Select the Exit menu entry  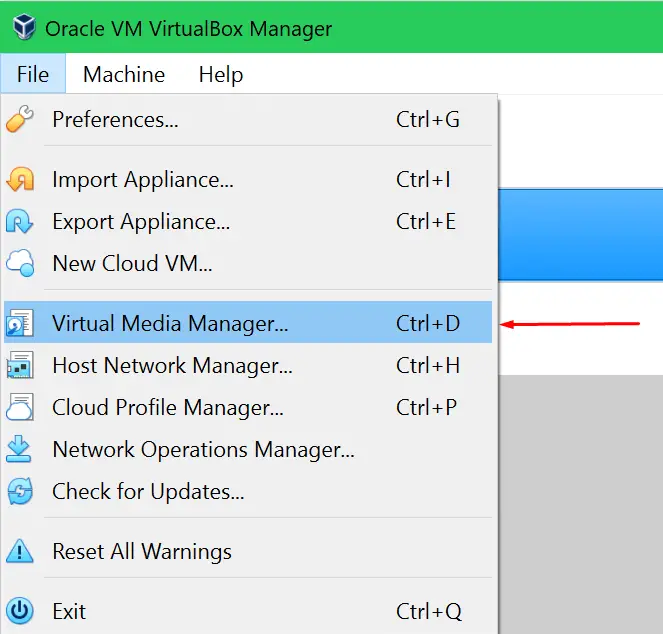coord(248,611)
